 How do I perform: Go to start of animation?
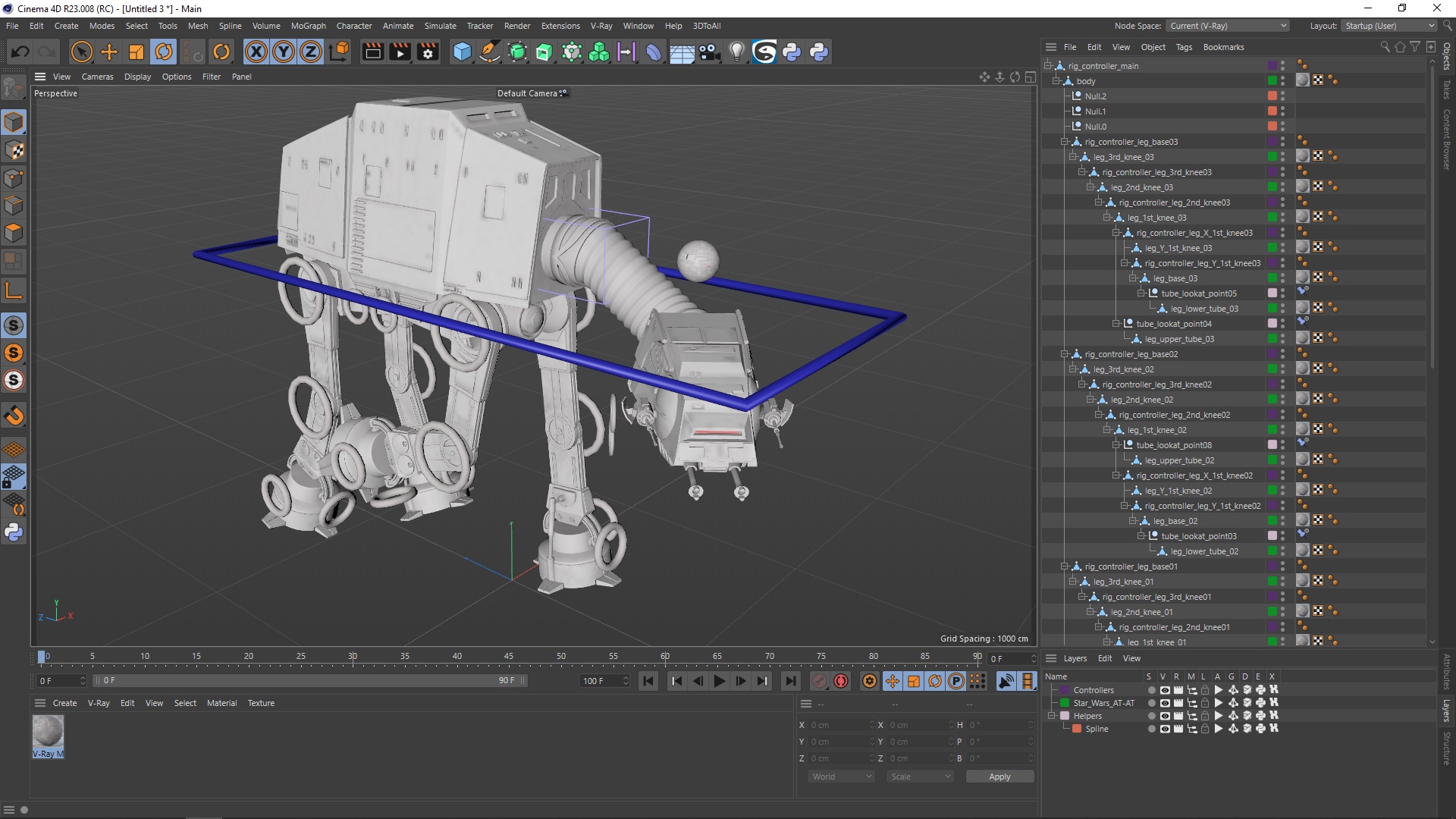[648, 681]
